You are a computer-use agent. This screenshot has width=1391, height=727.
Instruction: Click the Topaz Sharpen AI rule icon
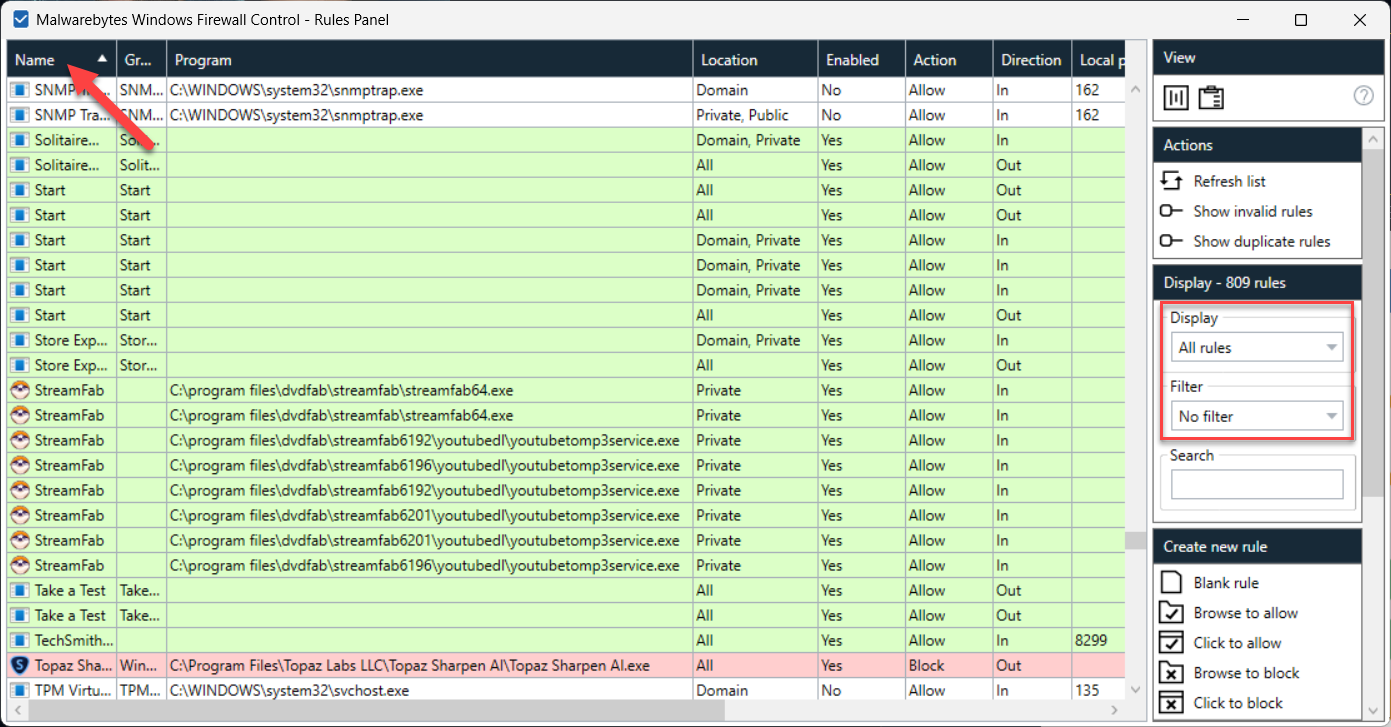19,665
